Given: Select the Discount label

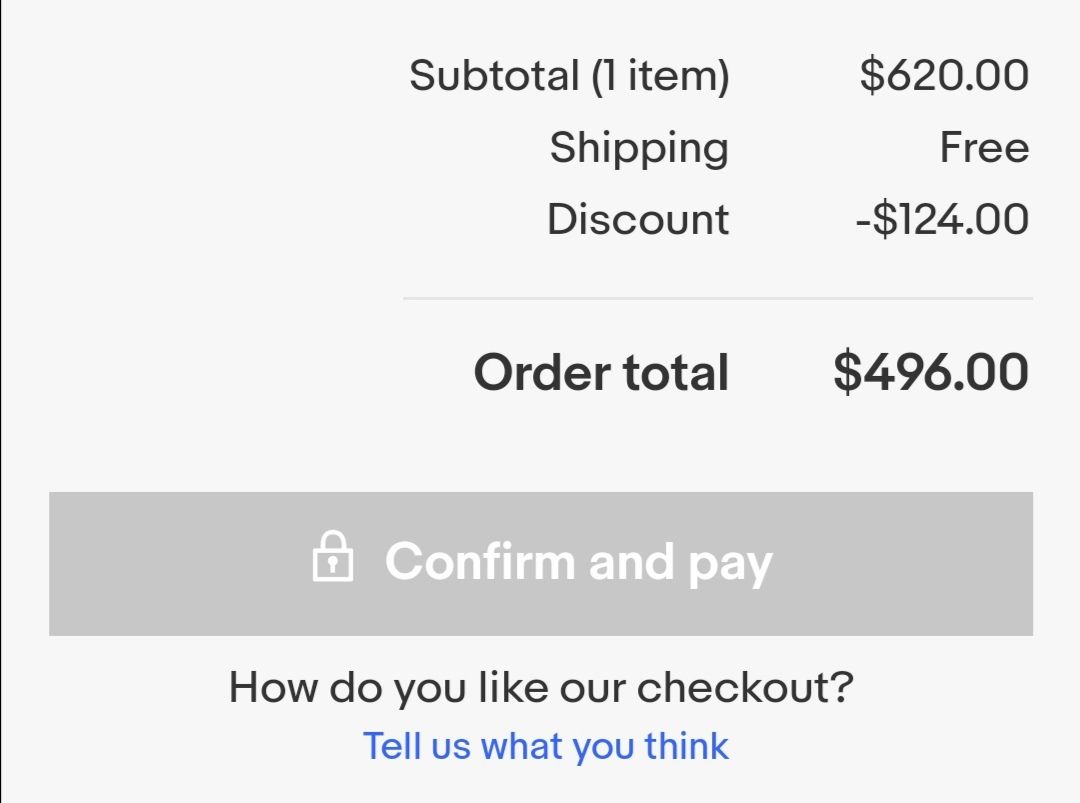Looking at the screenshot, I should (638, 220).
